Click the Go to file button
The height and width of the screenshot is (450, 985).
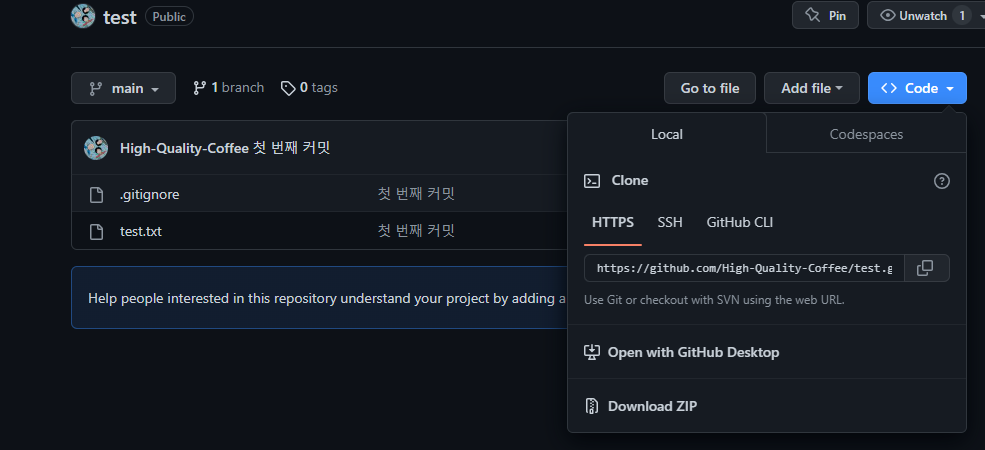[x=709, y=88]
